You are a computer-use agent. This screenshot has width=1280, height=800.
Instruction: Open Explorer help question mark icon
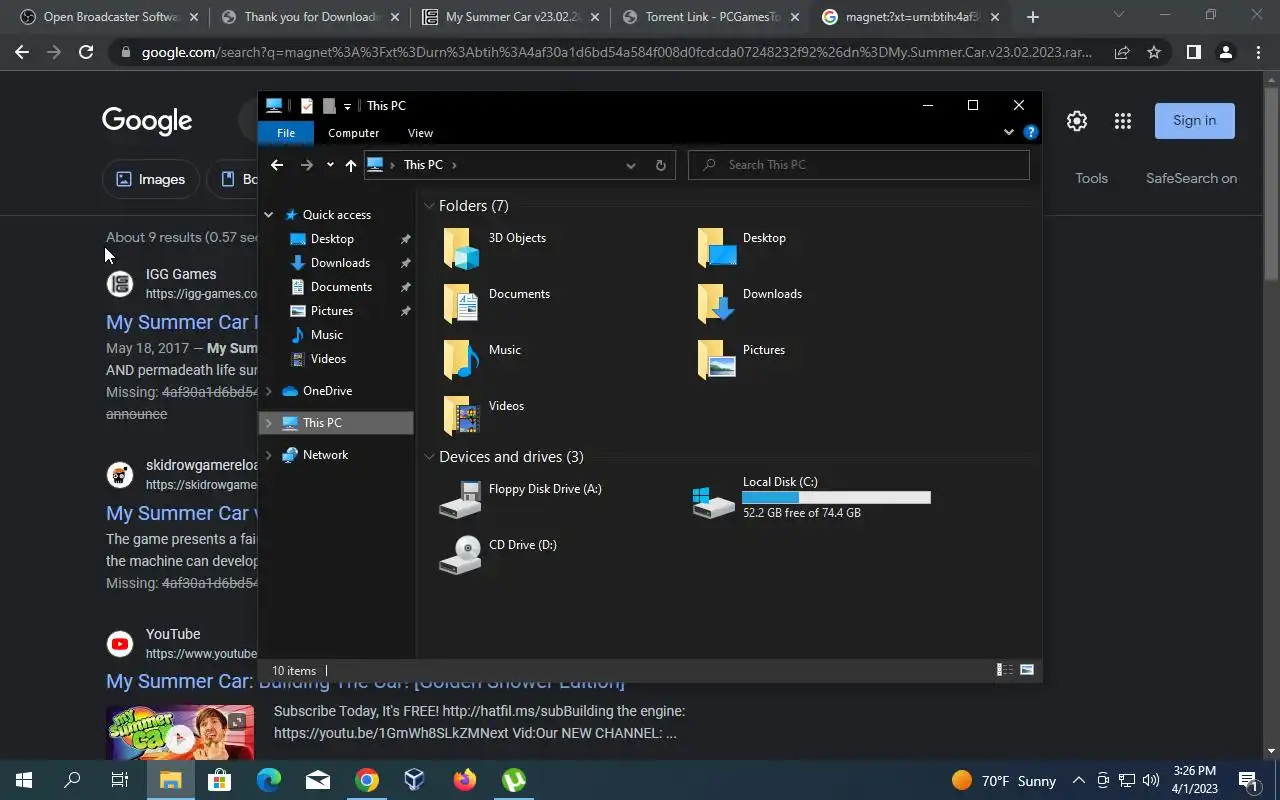(x=1031, y=132)
